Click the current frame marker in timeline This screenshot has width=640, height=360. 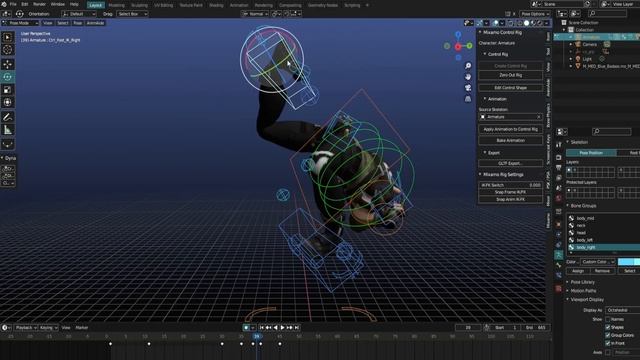(256, 336)
